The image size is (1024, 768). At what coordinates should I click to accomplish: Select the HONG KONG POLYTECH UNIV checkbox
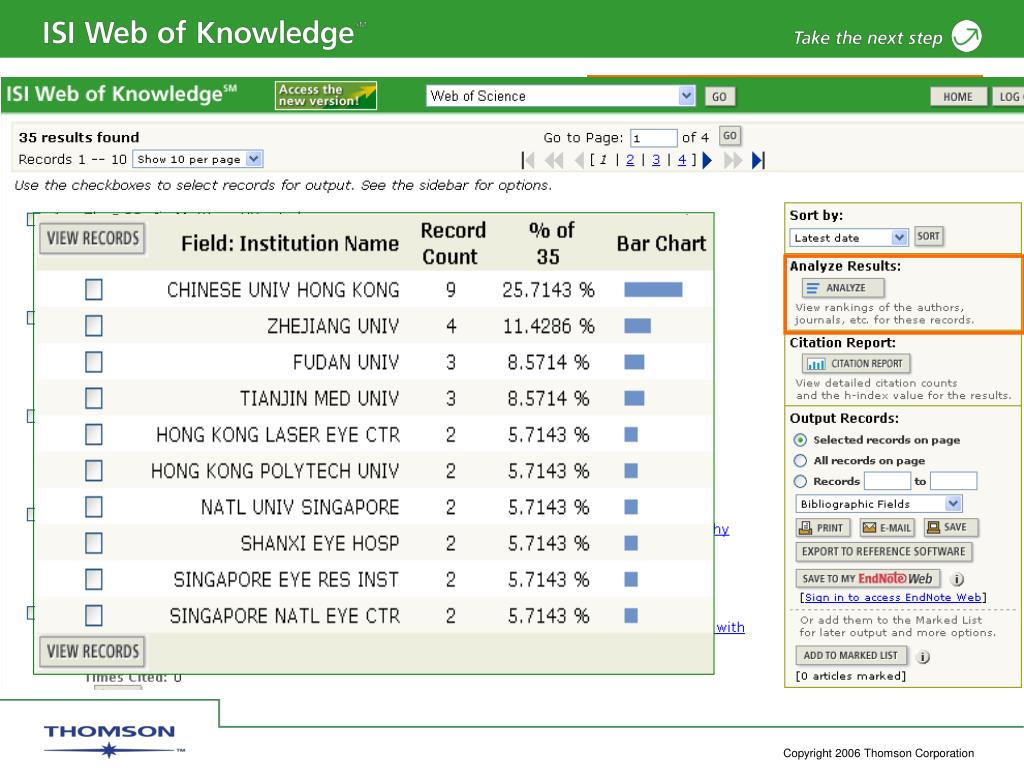pyautogui.click(x=94, y=470)
